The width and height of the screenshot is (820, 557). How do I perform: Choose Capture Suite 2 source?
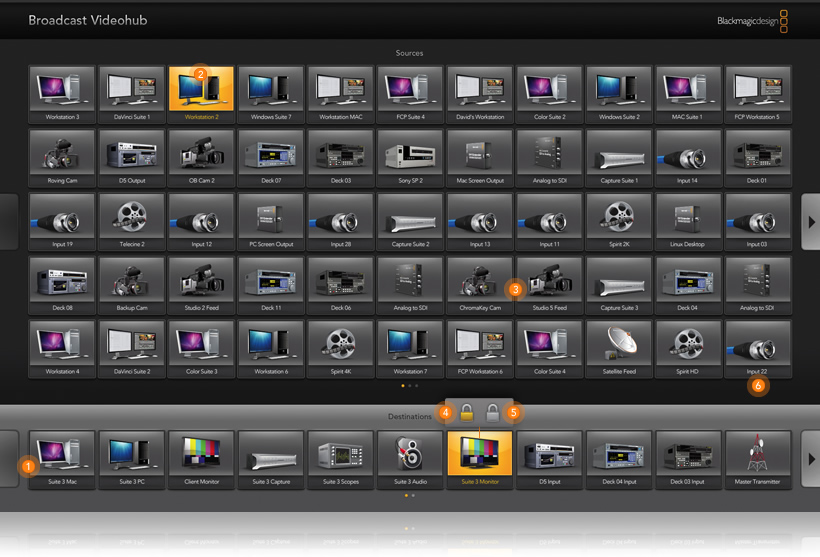(x=410, y=222)
